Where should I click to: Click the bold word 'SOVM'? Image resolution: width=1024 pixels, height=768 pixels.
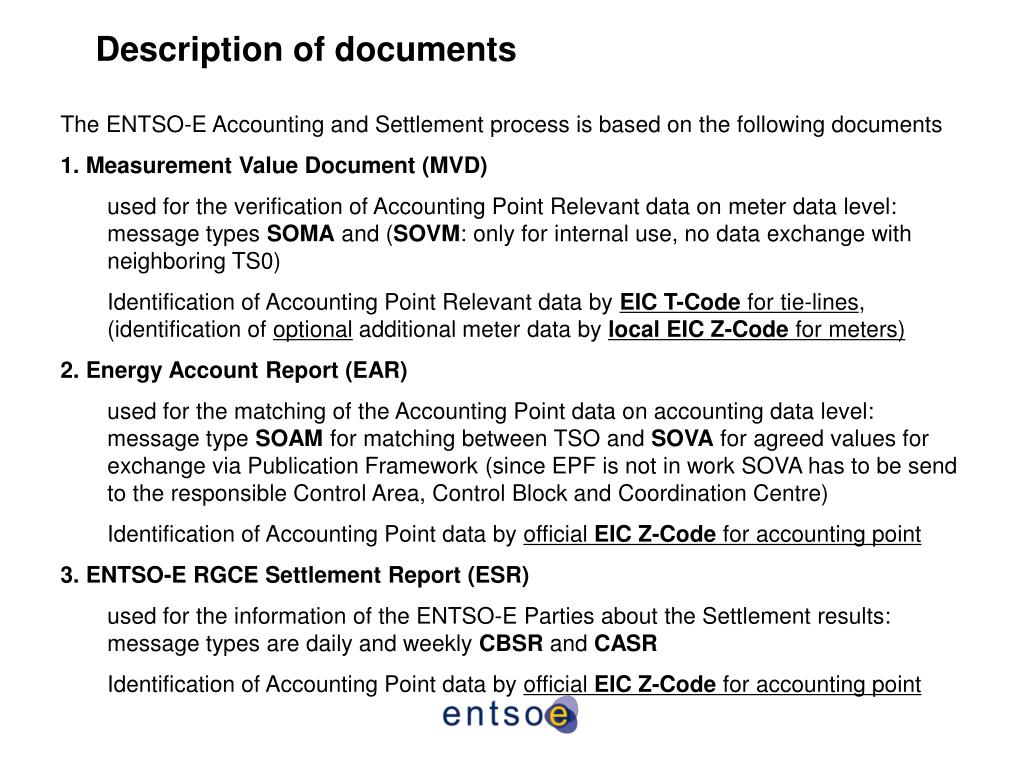coord(427,234)
